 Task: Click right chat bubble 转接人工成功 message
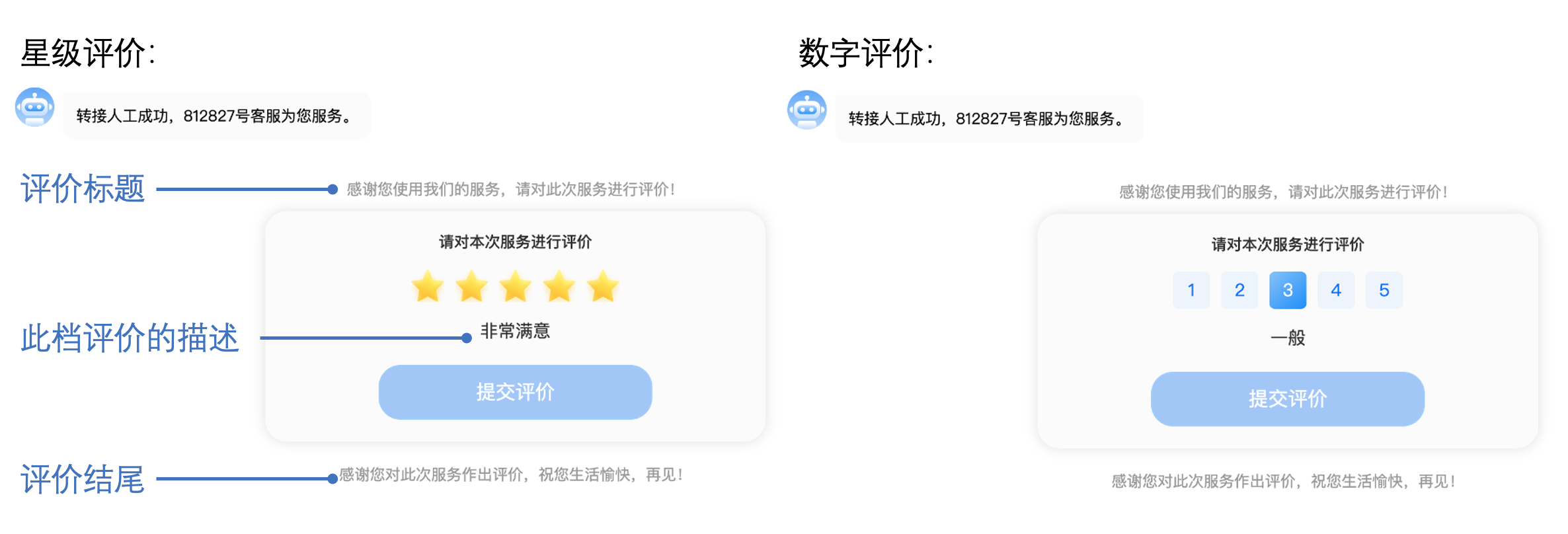(x=988, y=119)
